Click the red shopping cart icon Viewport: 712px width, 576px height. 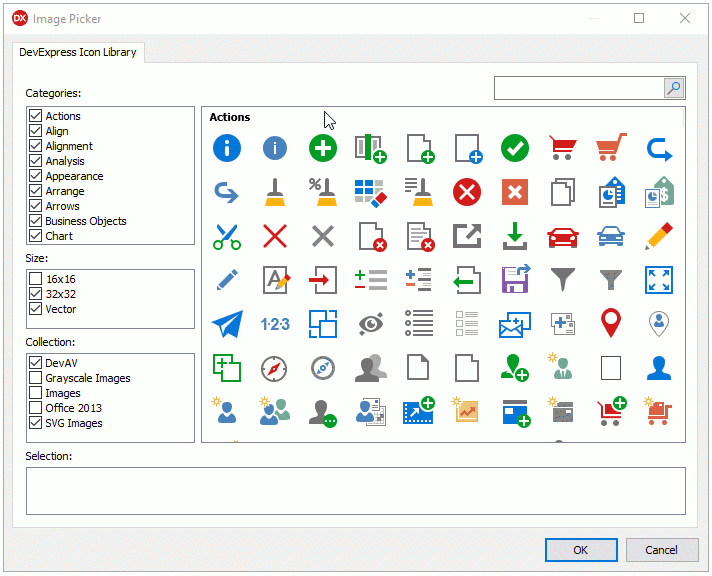[x=563, y=148]
